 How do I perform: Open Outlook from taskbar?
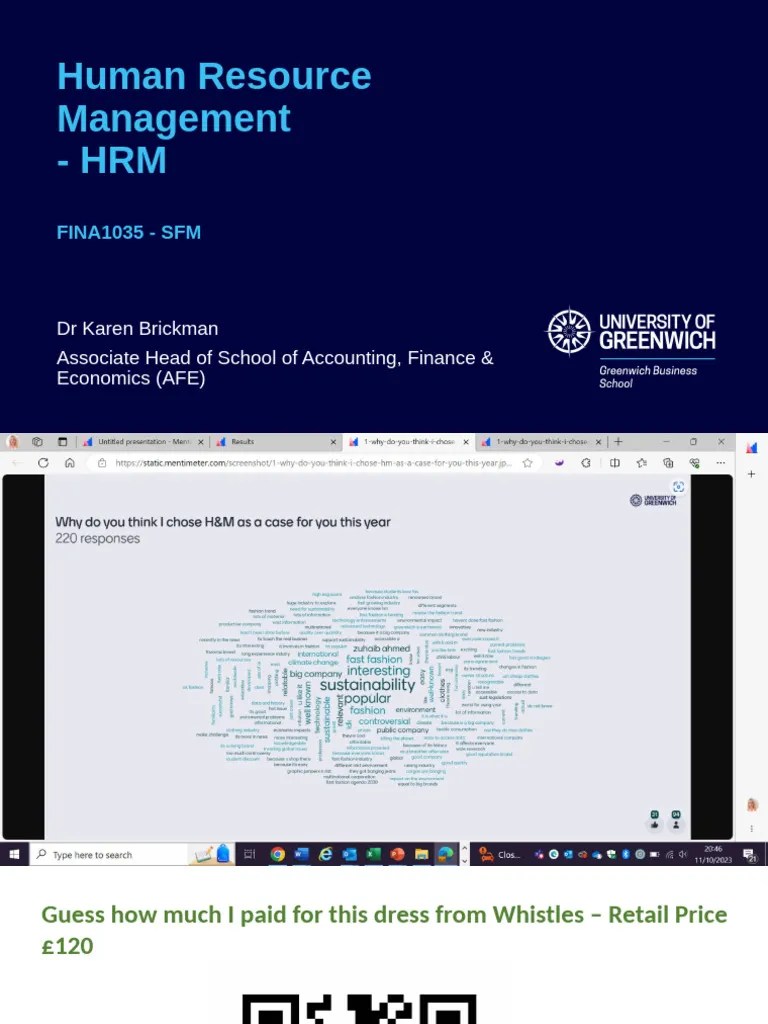[x=349, y=854]
